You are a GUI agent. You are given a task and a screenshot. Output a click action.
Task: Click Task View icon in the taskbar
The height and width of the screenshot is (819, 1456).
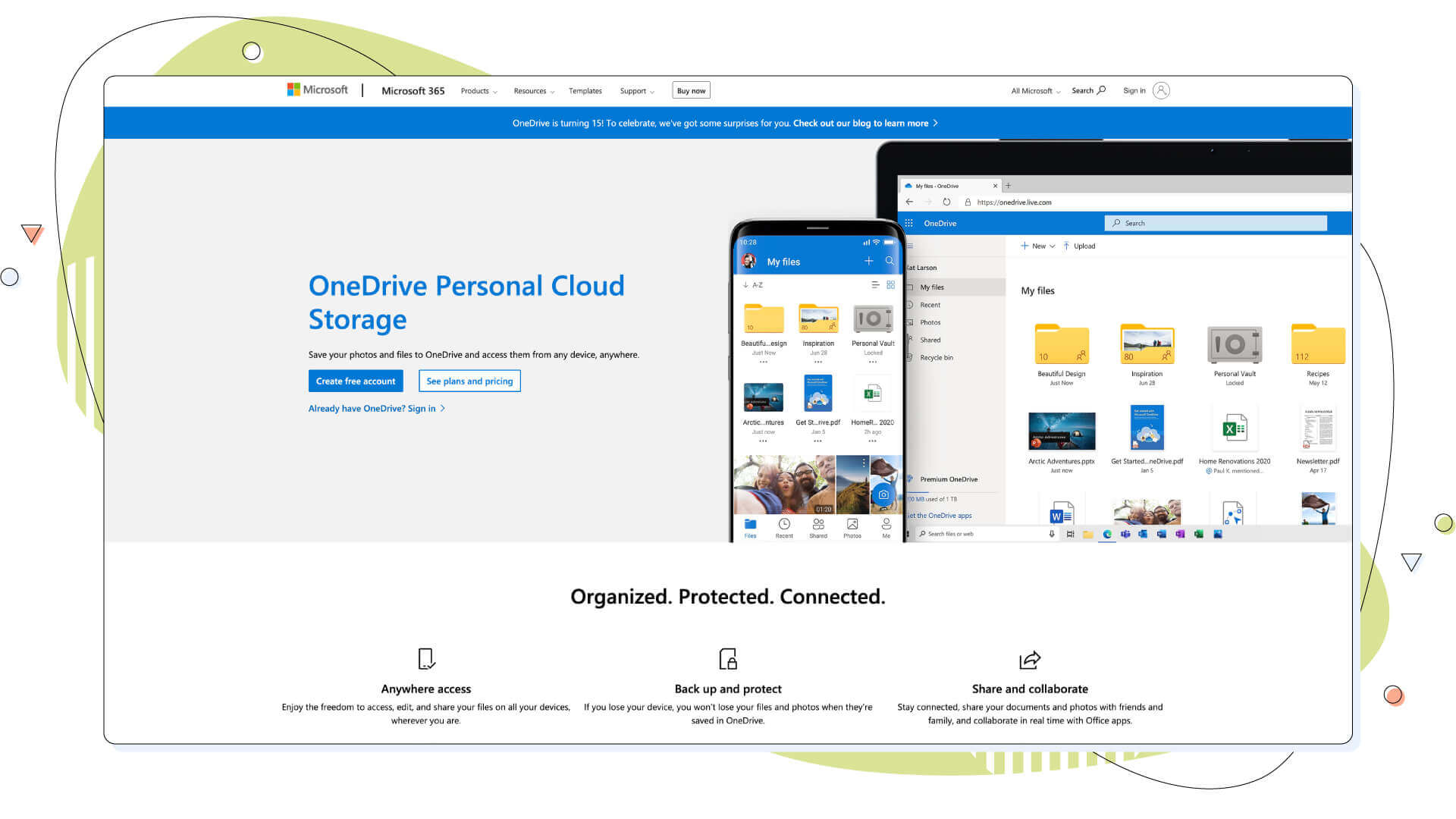coord(1070,534)
